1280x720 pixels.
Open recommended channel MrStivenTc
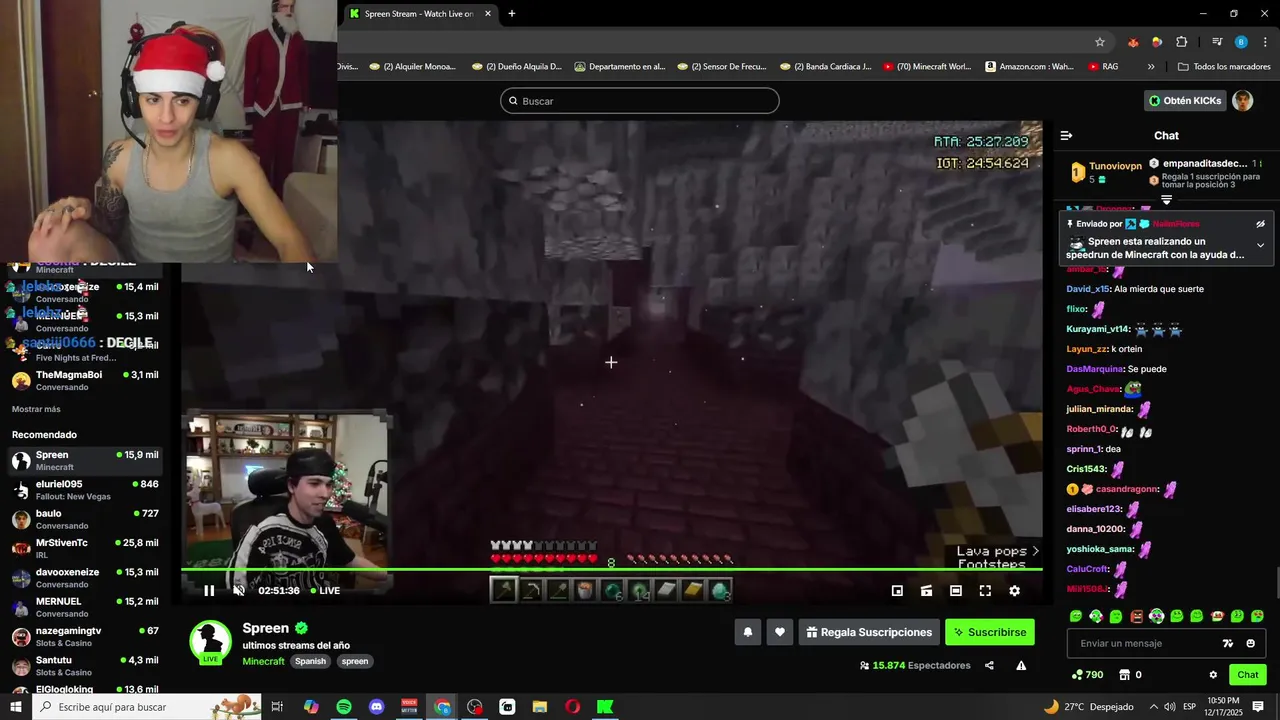[85, 548]
